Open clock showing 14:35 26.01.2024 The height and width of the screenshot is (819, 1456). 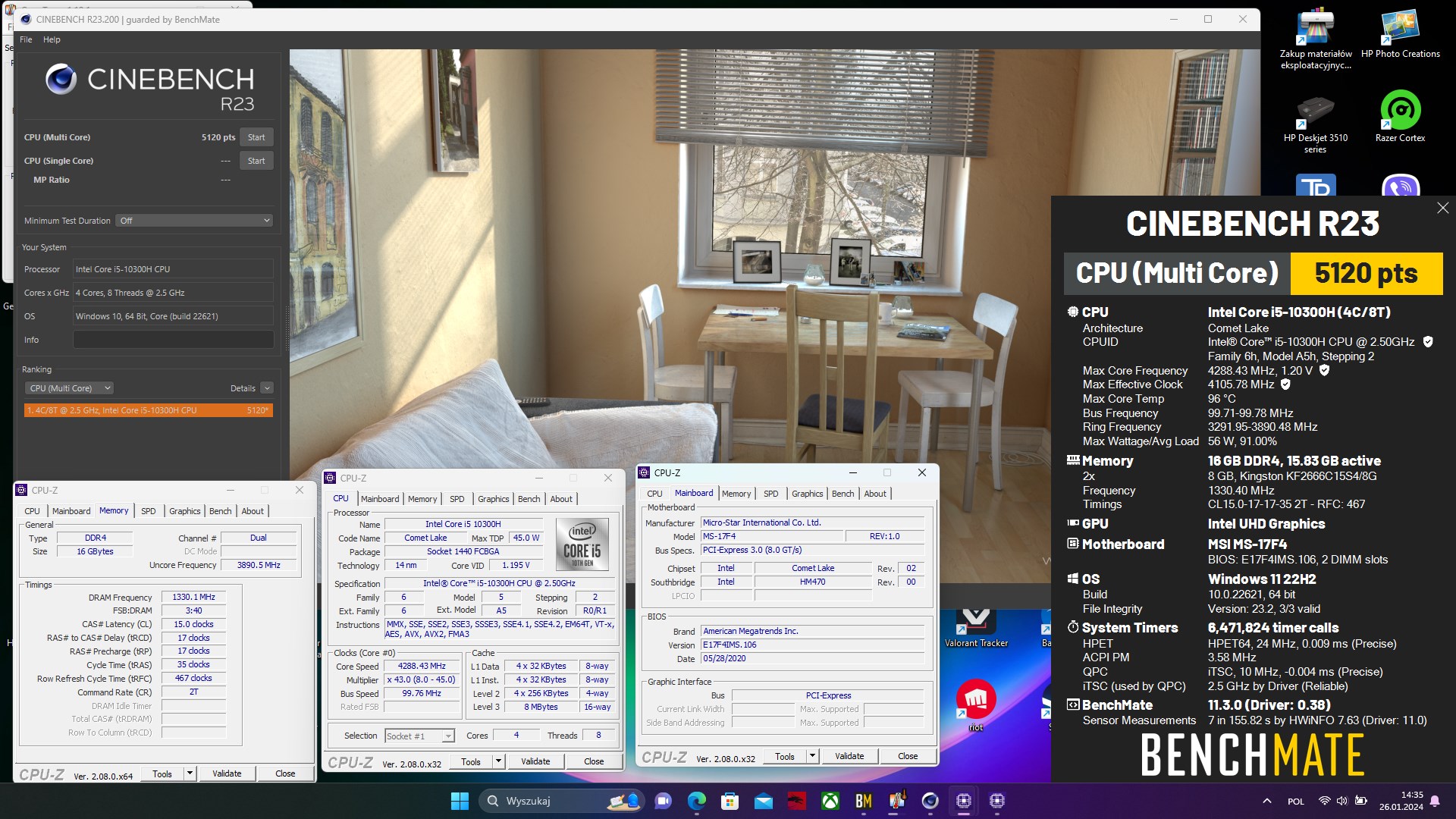click(1401, 801)
